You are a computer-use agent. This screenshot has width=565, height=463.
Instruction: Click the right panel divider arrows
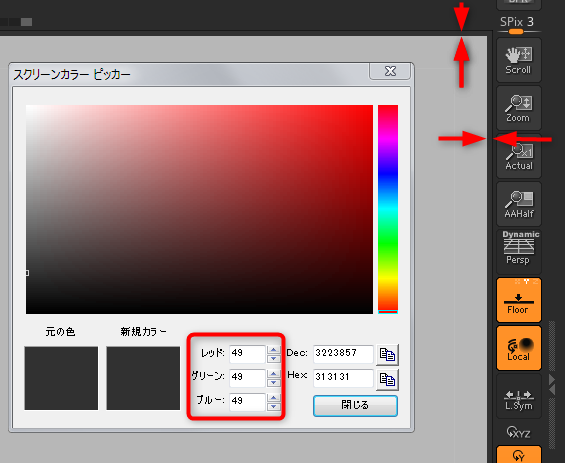pyautogui.click(x=552, y=384)
